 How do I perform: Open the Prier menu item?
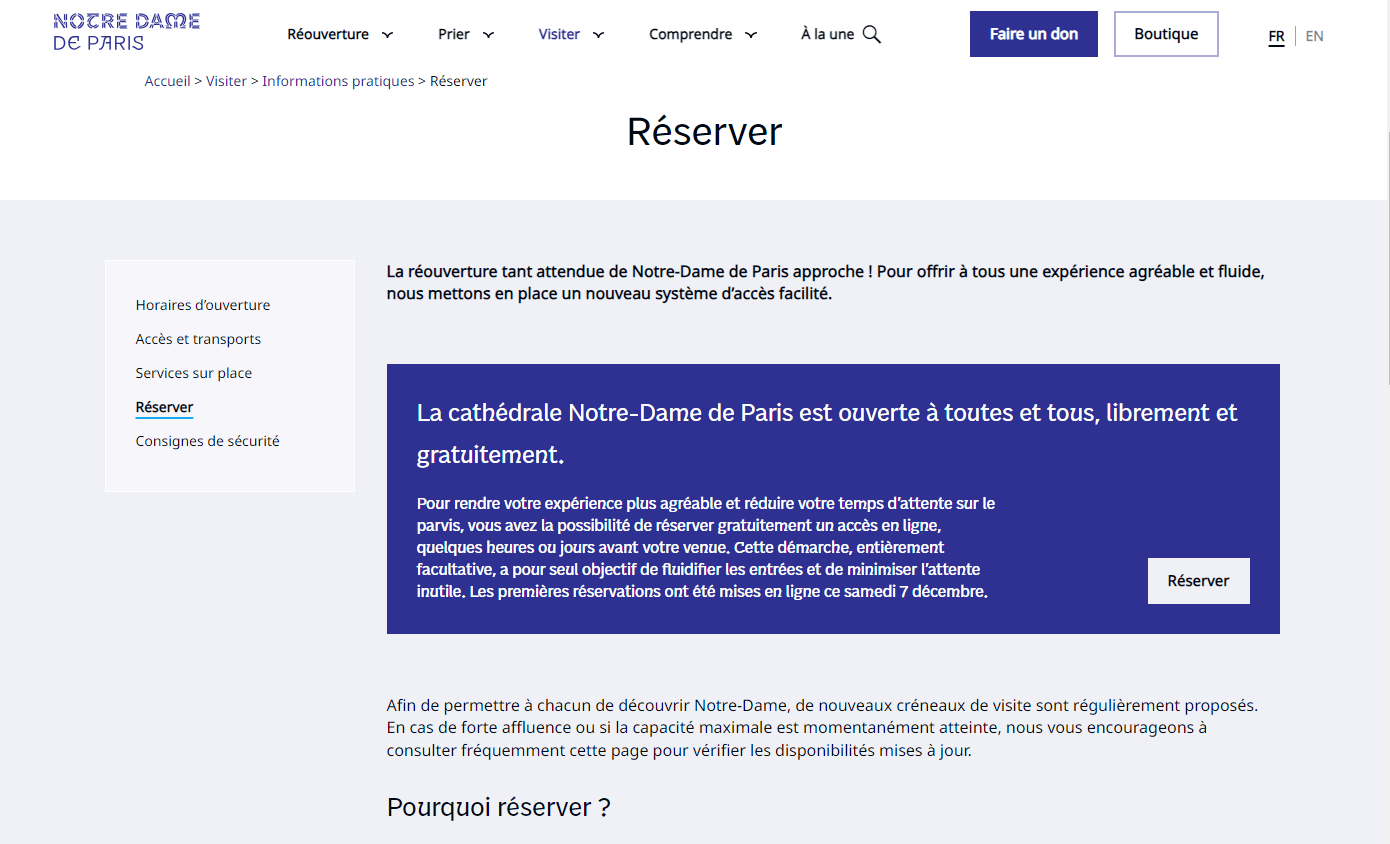[x=454, y=34]
